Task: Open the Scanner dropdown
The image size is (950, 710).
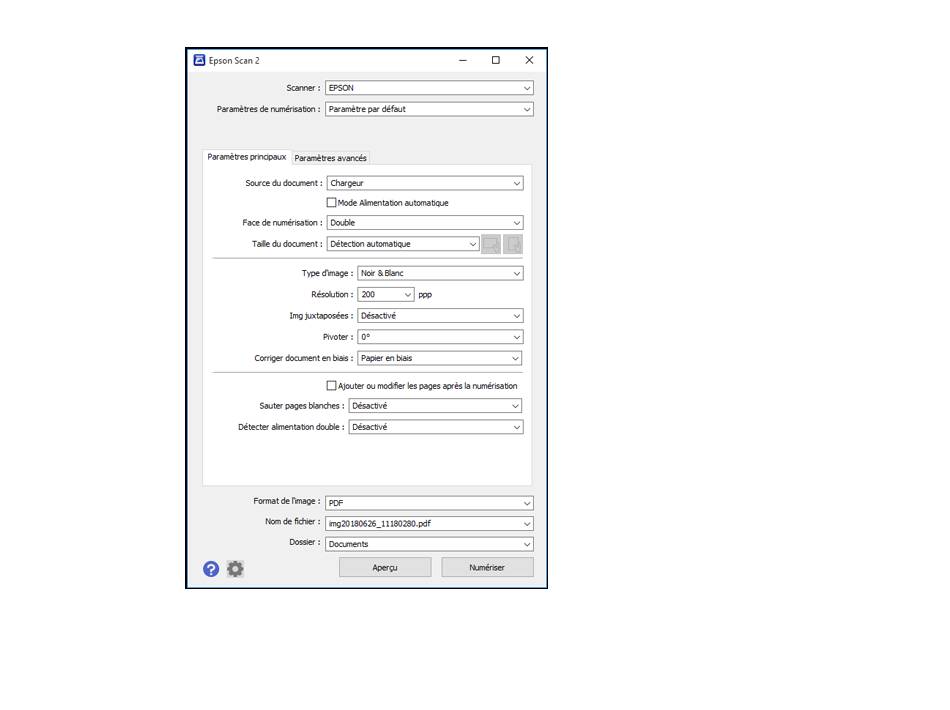Action: click(x=430, y=88)
